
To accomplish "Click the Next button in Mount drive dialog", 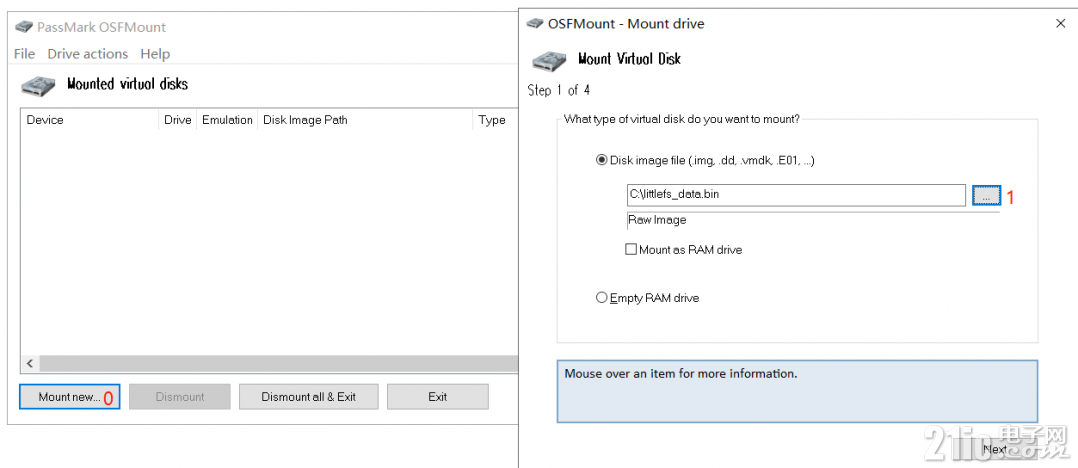I will pos(995,449).
